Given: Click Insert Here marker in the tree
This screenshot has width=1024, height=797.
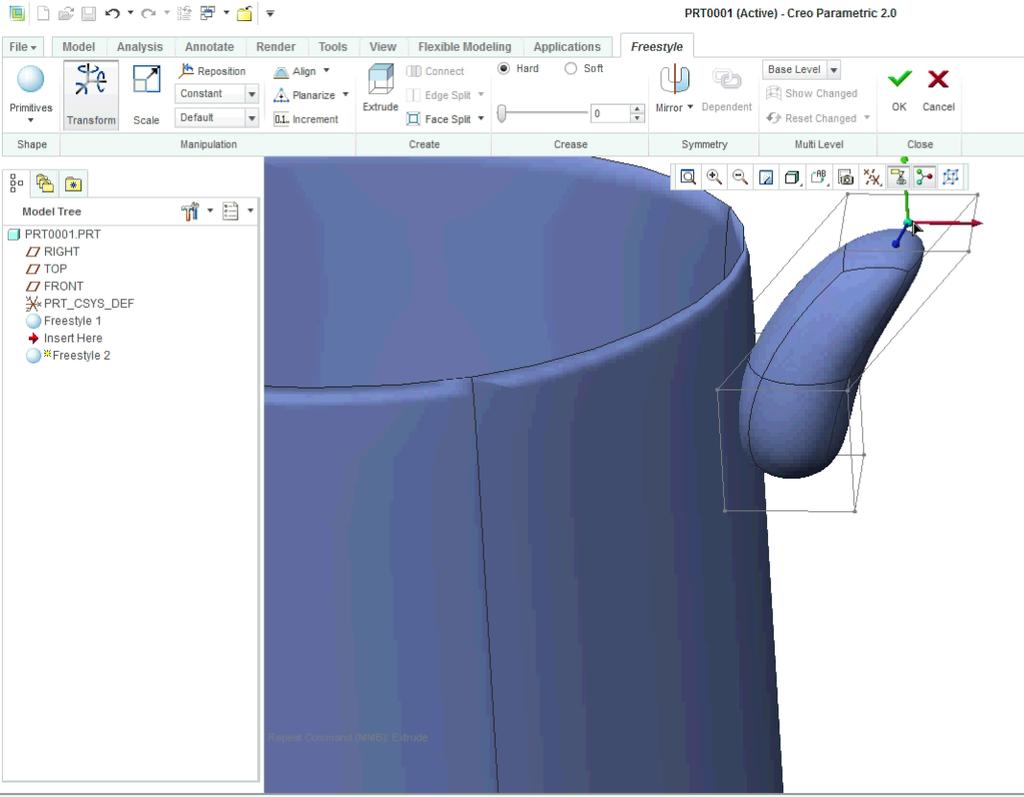Looking at the screenshot, I should pos(65,338).
